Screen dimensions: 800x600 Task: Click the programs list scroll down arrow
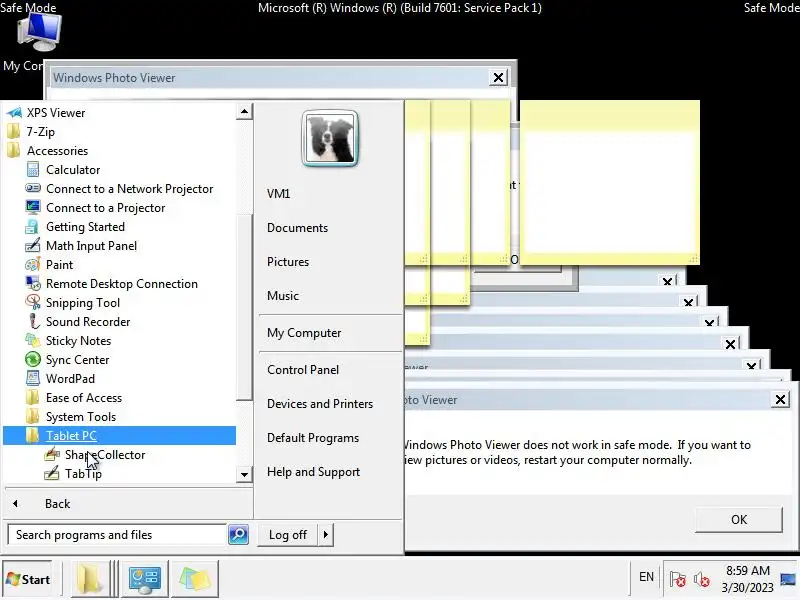(x=244, y=474)
